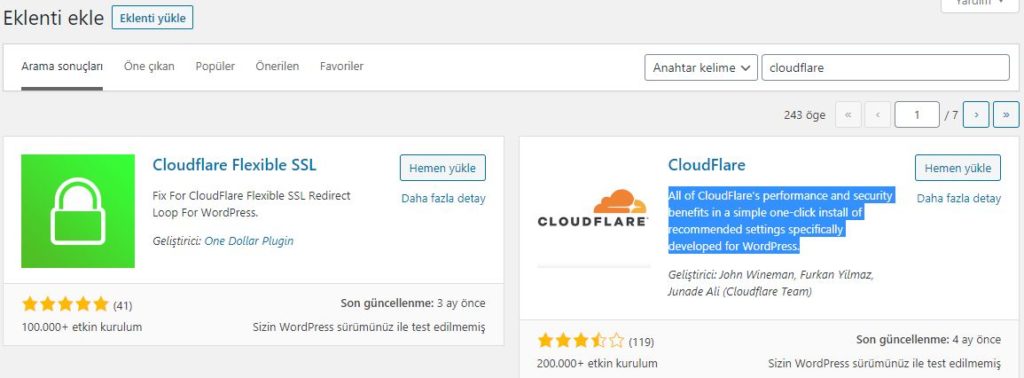Image resolution: width=1024 pixels, height=378 pixels.
Task: Click the Eklenti yükle button
Action: 152,18
